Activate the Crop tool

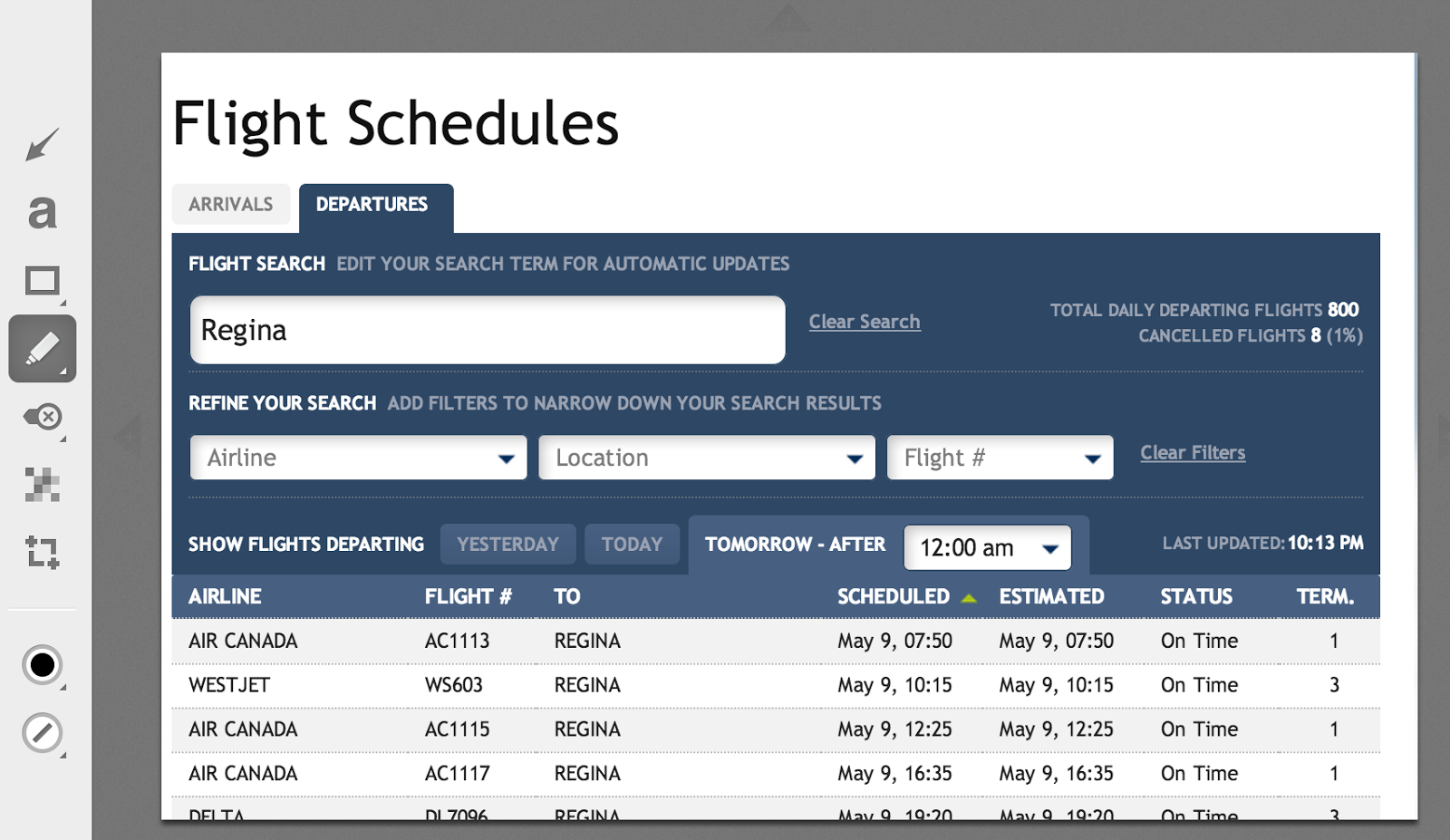42,552
